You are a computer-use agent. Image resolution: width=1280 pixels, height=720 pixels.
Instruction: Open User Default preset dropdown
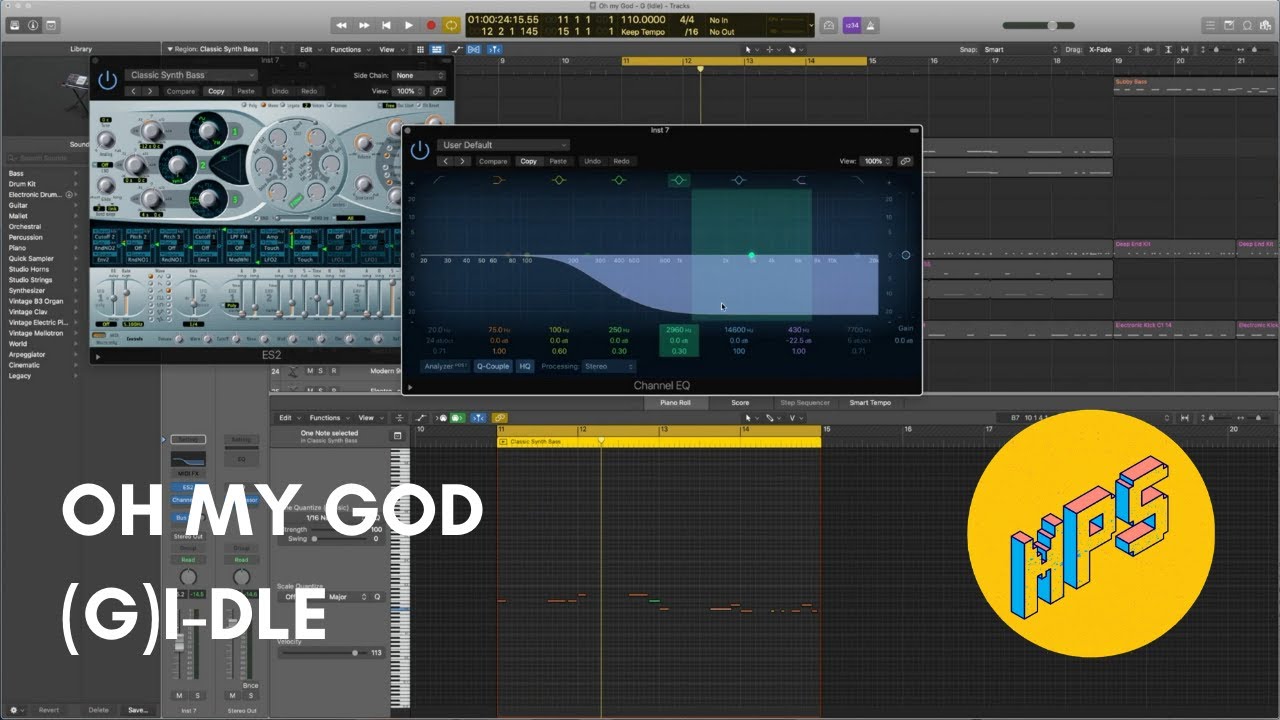504,145
